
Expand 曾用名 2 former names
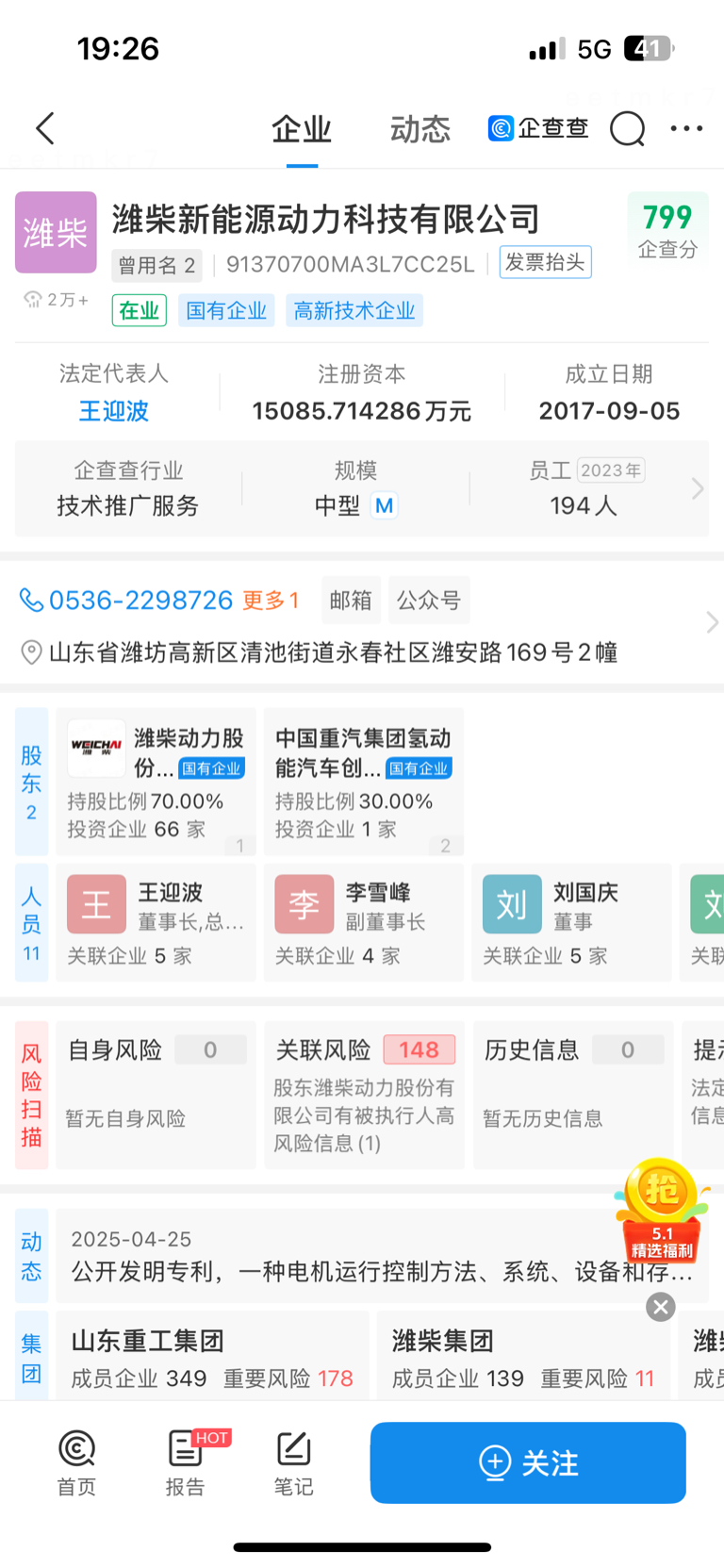pos(156,265)
